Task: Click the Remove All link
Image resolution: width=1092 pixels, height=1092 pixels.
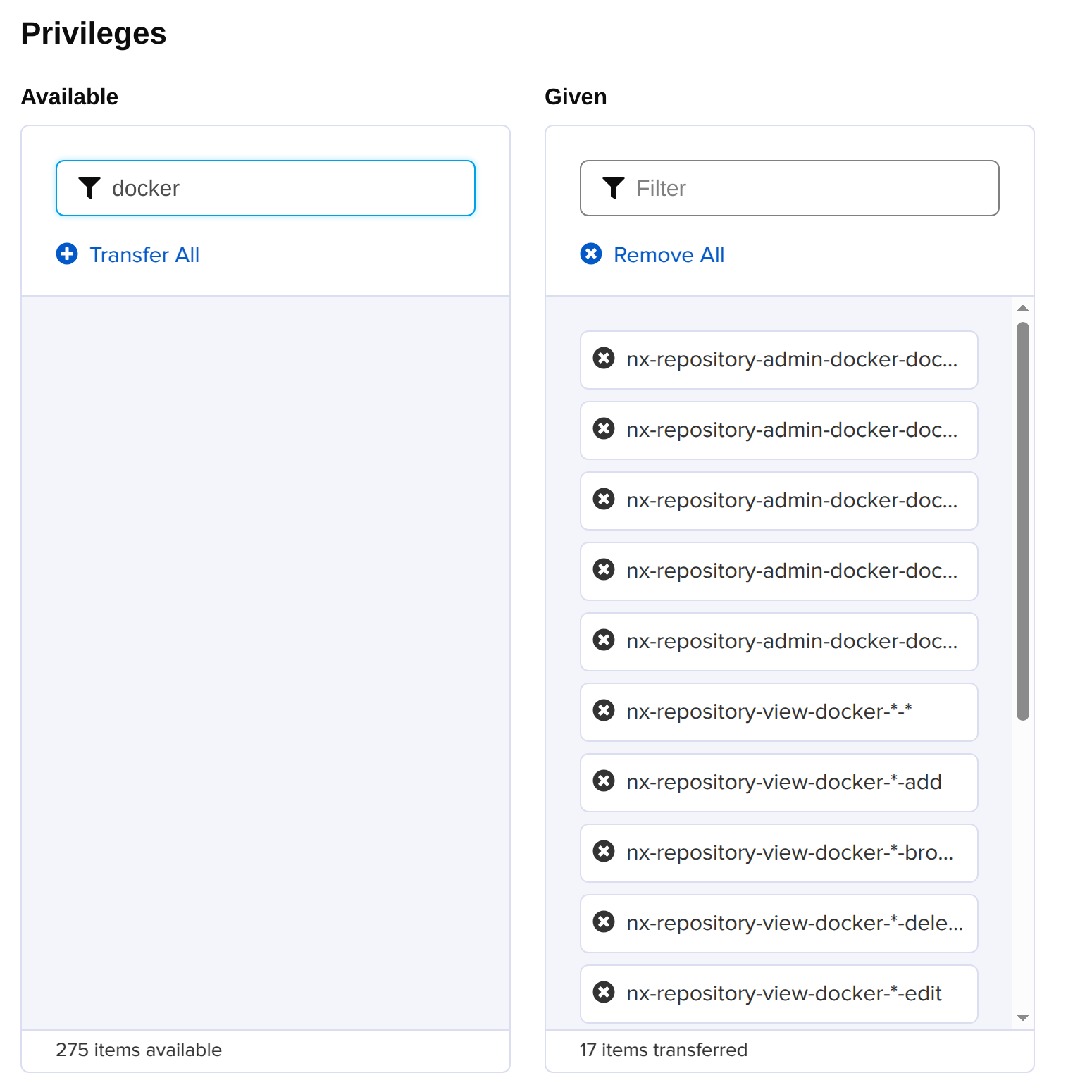Action: [x=669, y=254]
